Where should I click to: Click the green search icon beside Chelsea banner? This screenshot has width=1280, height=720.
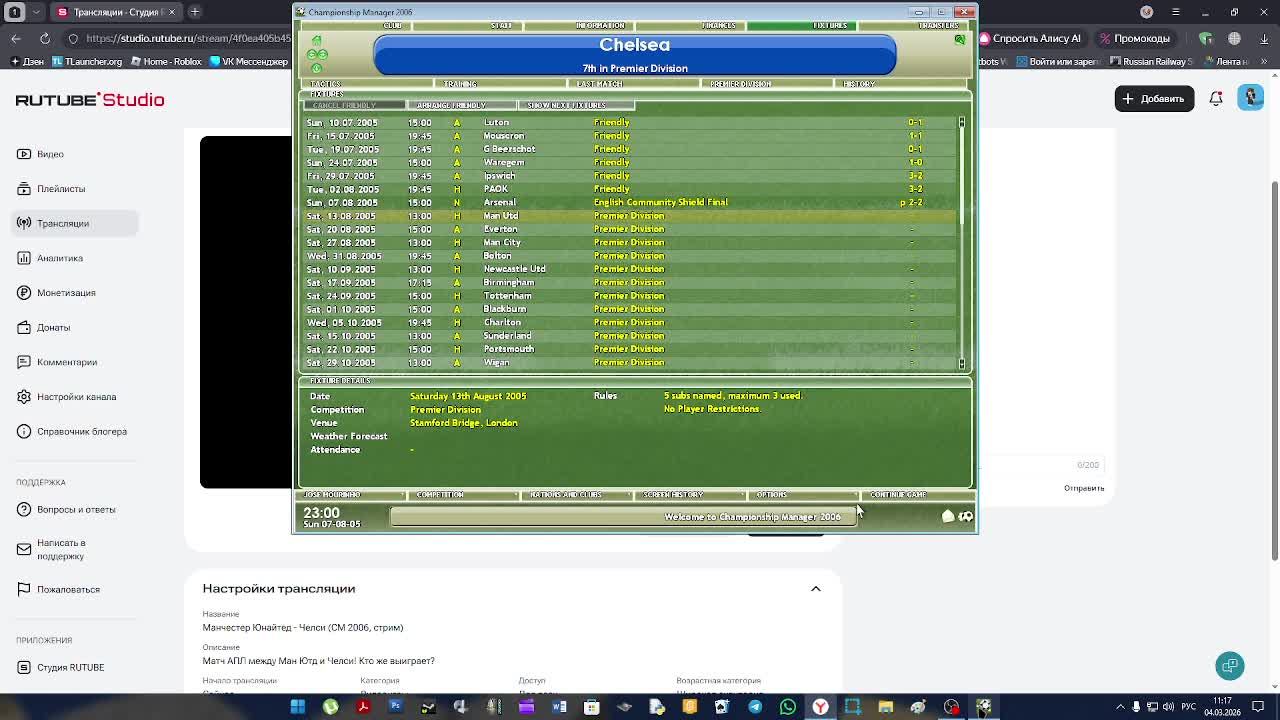click(959, 40)
